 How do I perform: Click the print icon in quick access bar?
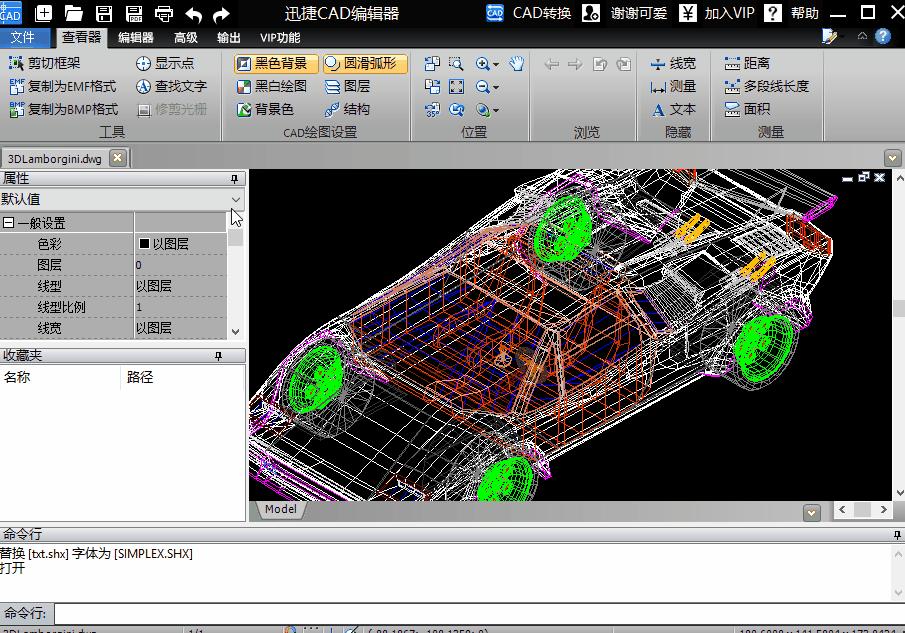[x=163, y=13]
